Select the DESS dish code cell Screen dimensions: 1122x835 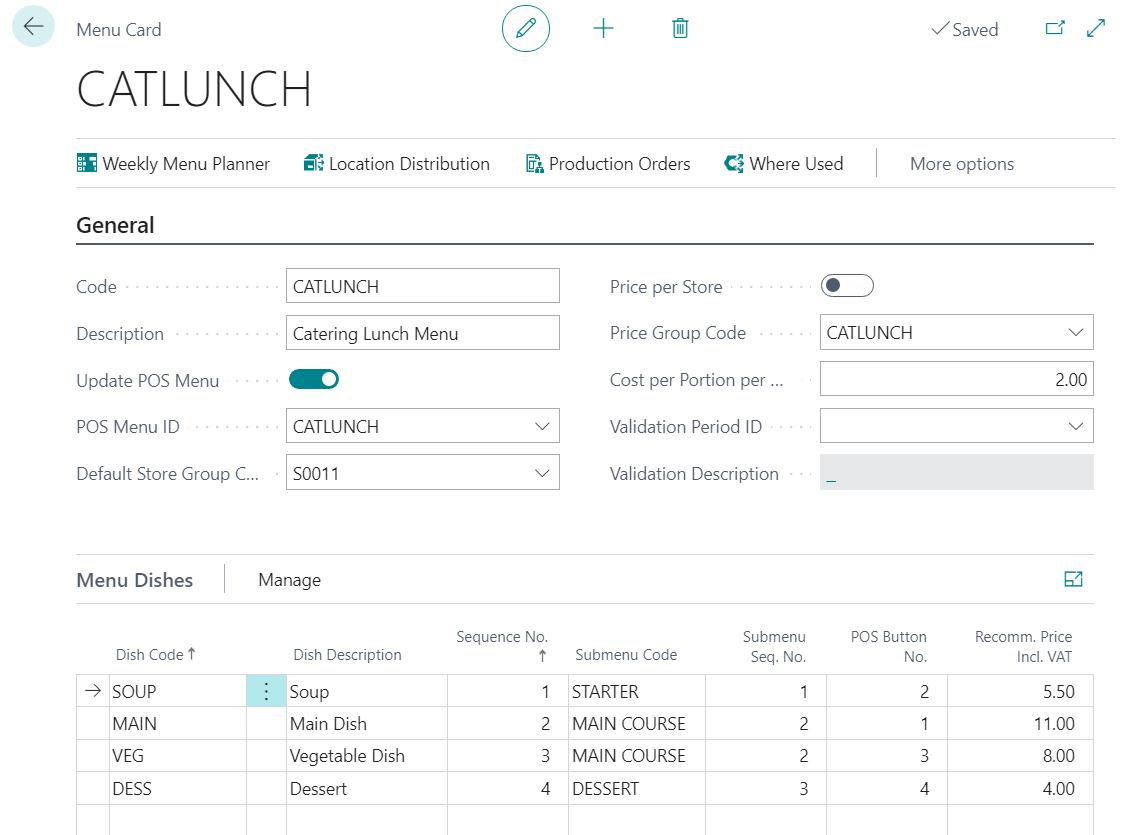(177, 788)
